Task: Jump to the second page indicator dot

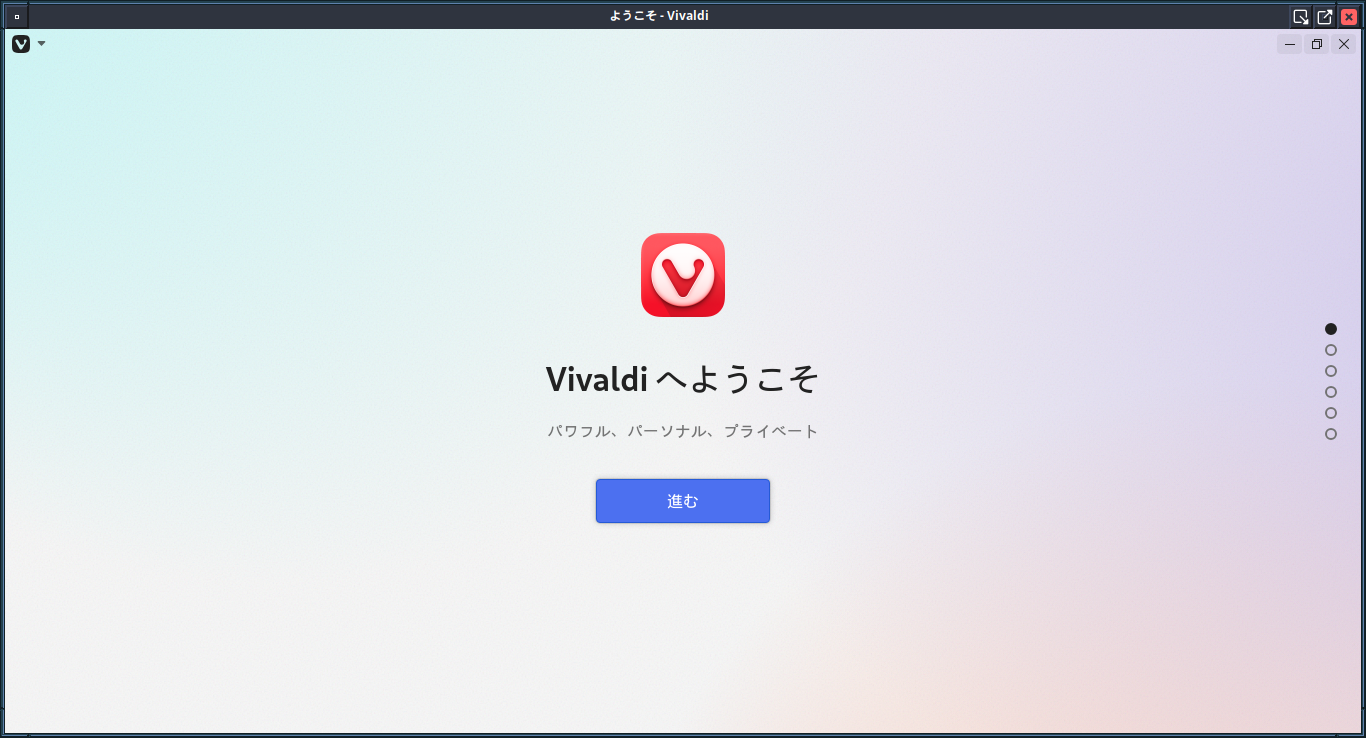Action: tap(1331, 350)
